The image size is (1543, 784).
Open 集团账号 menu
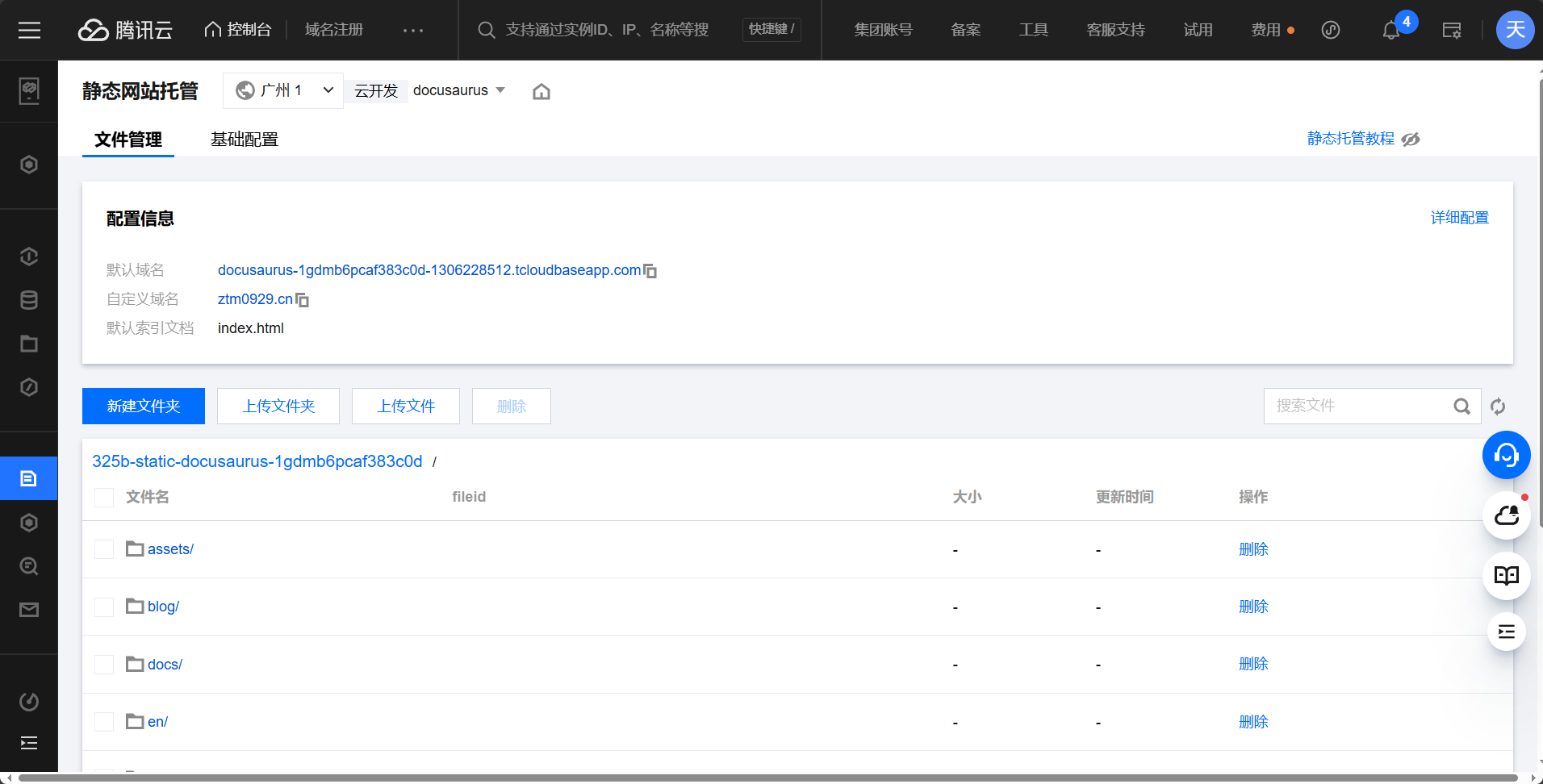884,30
